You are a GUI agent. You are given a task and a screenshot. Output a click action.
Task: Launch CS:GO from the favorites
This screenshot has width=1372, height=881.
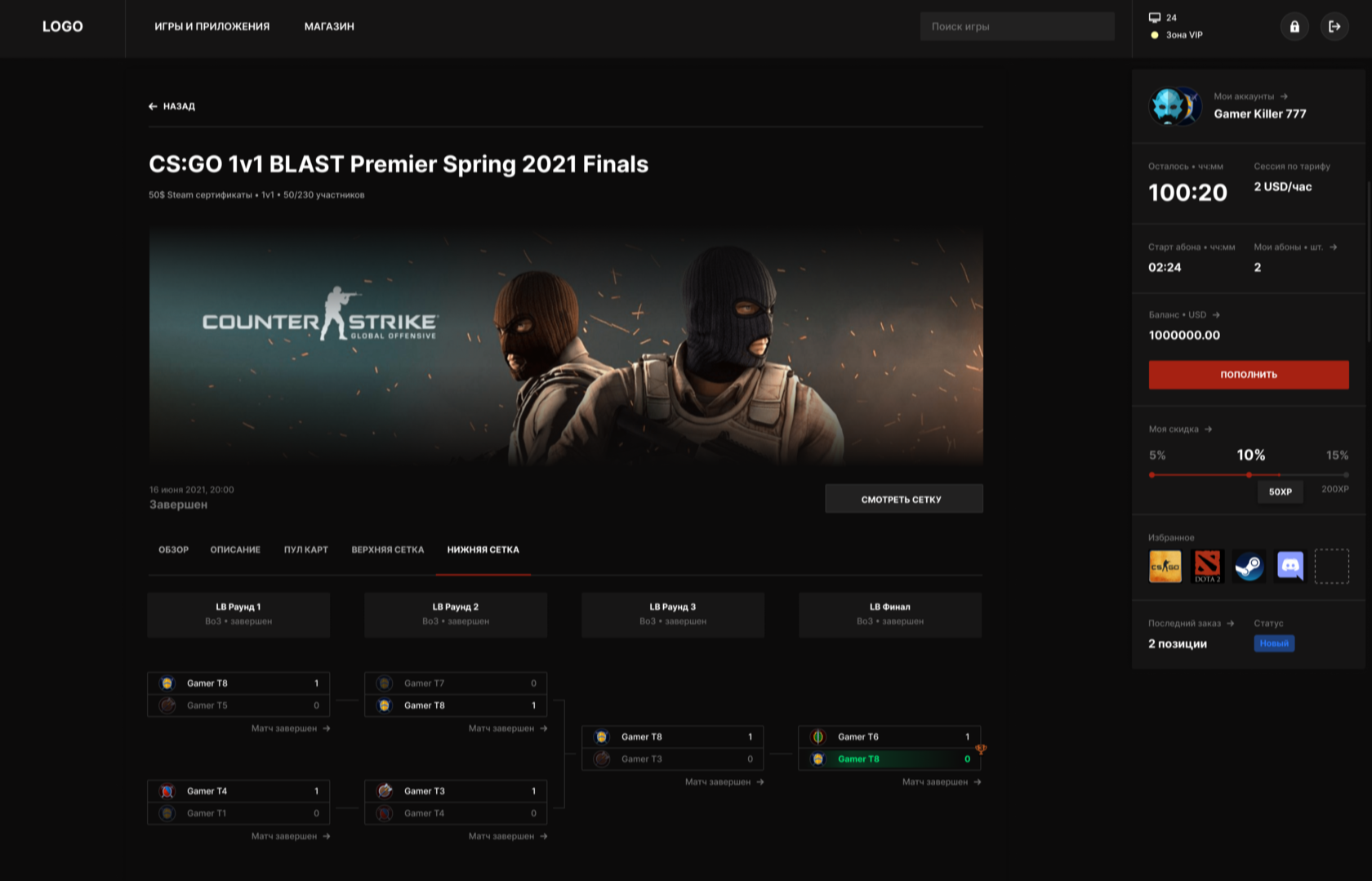pyautogui.click(x=1165, y=566)
